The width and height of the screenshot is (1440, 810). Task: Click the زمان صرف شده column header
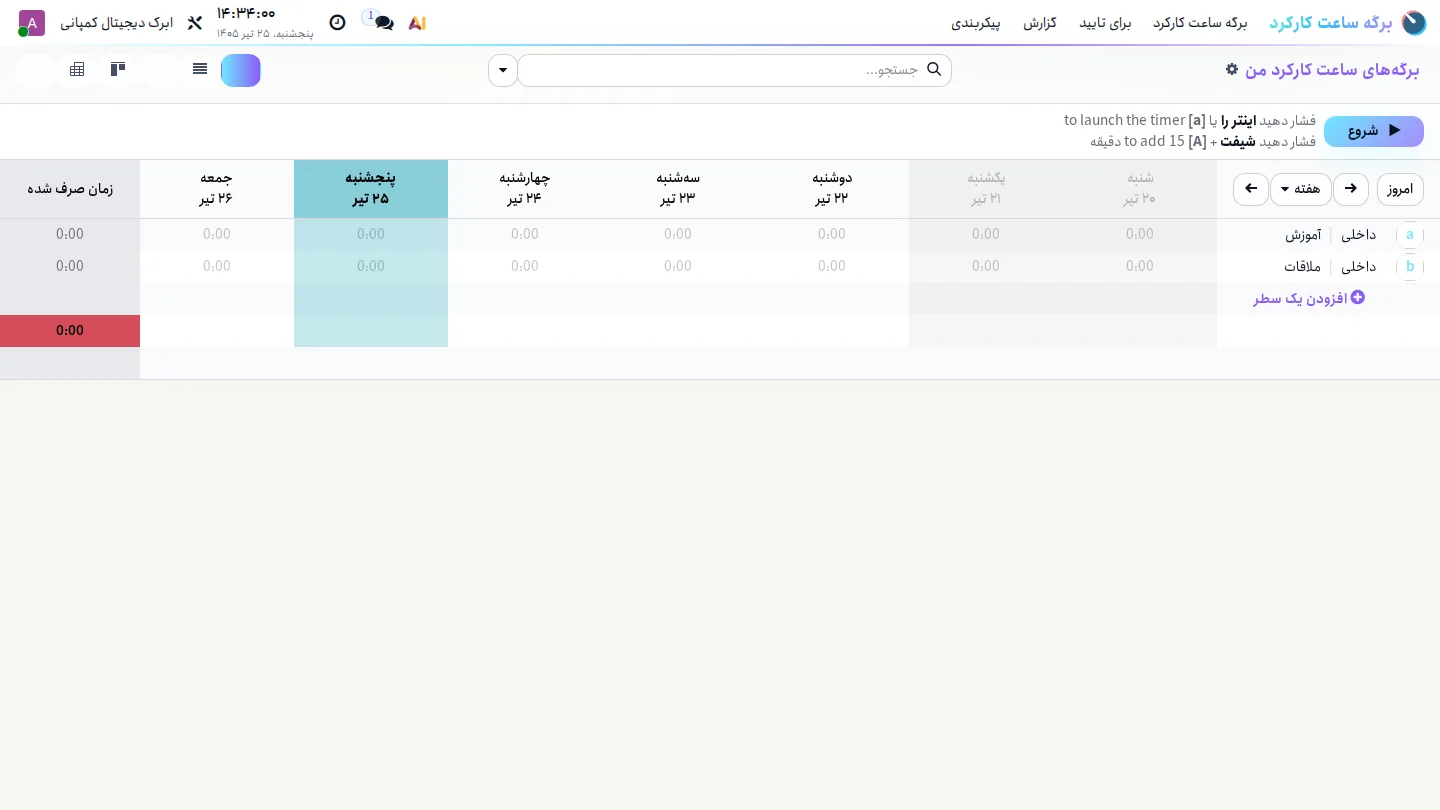(70, 188)
